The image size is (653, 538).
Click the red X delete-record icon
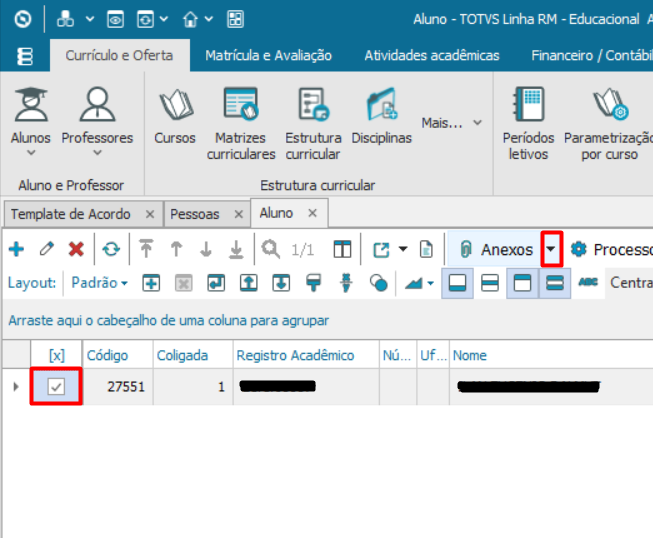click(76, 249)
